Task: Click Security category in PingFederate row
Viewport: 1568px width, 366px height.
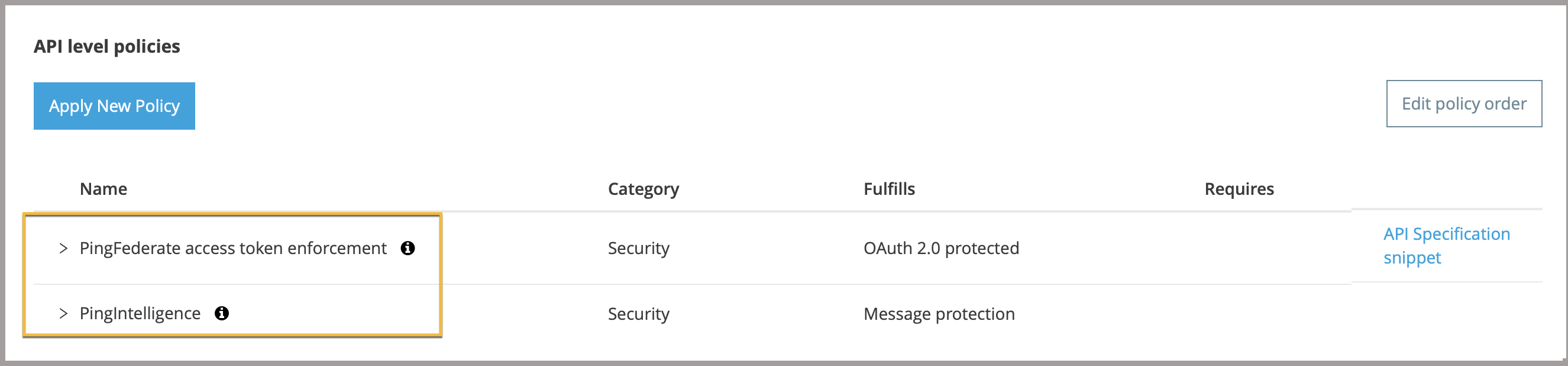Action: click(x=639, y=248)
